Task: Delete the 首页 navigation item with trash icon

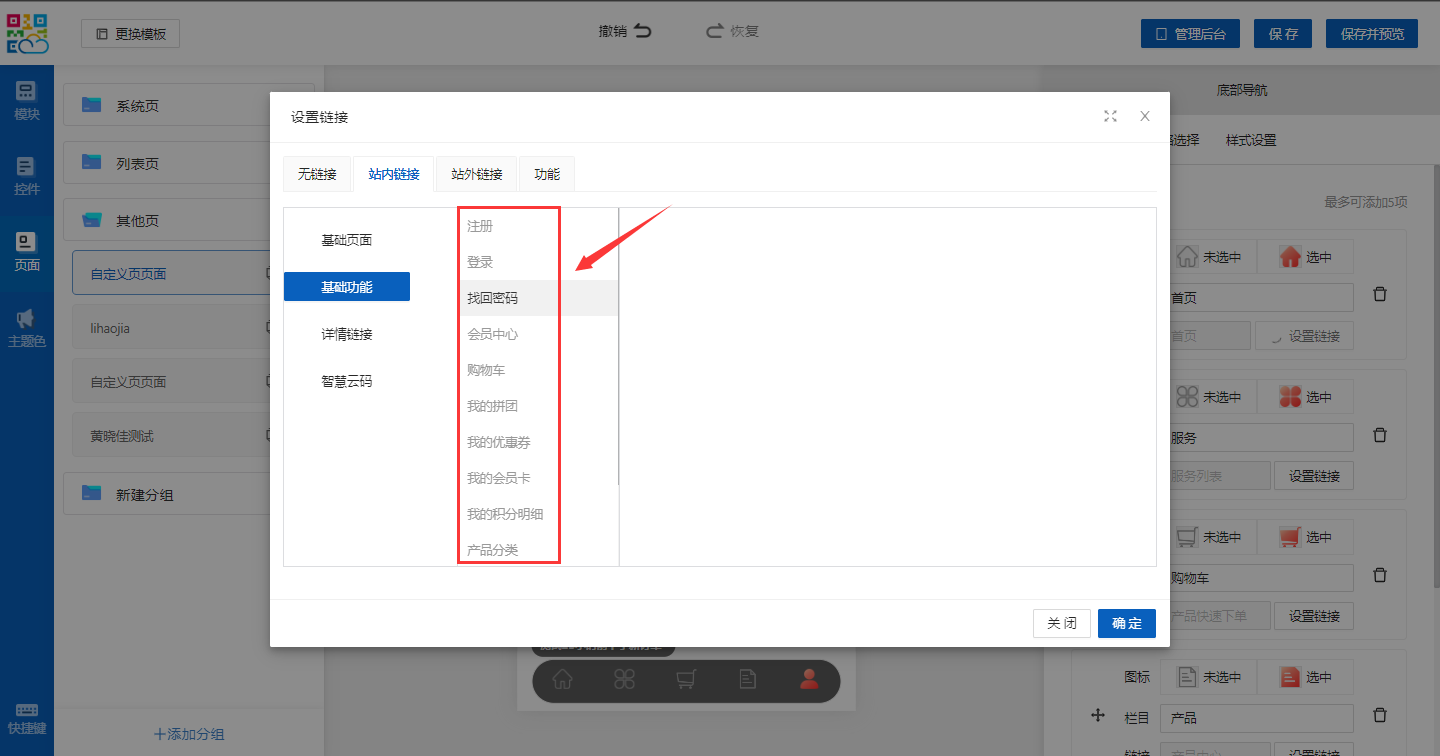Action: point(1380,295)
